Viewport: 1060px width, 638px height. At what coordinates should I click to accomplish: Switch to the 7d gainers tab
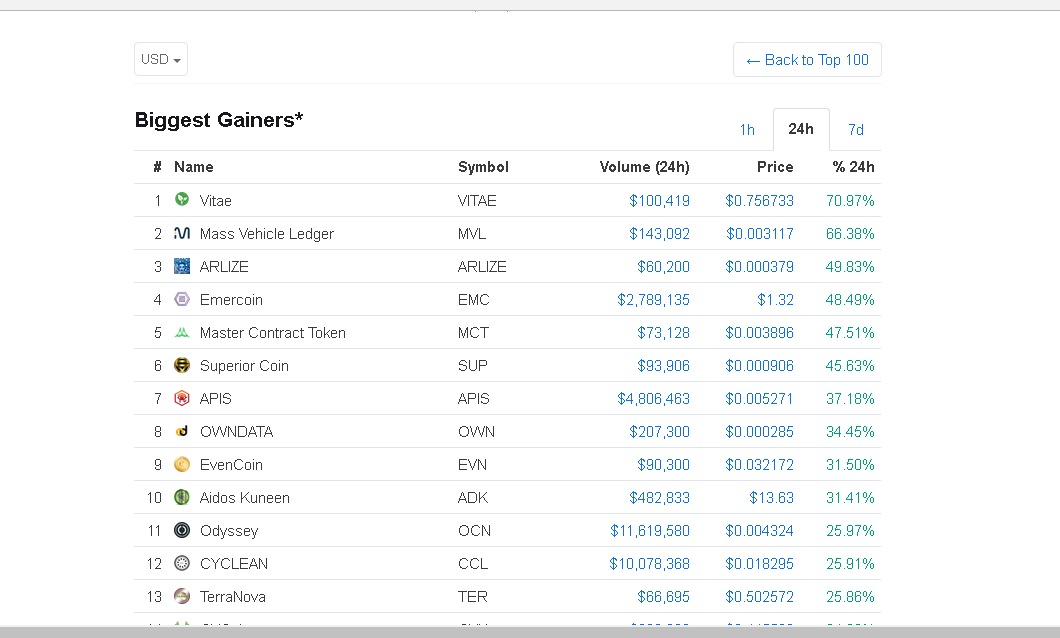point(856,130)
